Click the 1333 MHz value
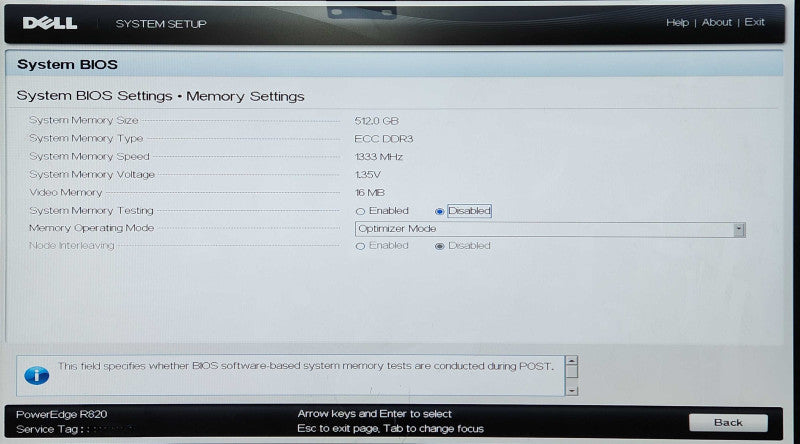The width and height of the screenshot is (800, 444). point(379,157)
